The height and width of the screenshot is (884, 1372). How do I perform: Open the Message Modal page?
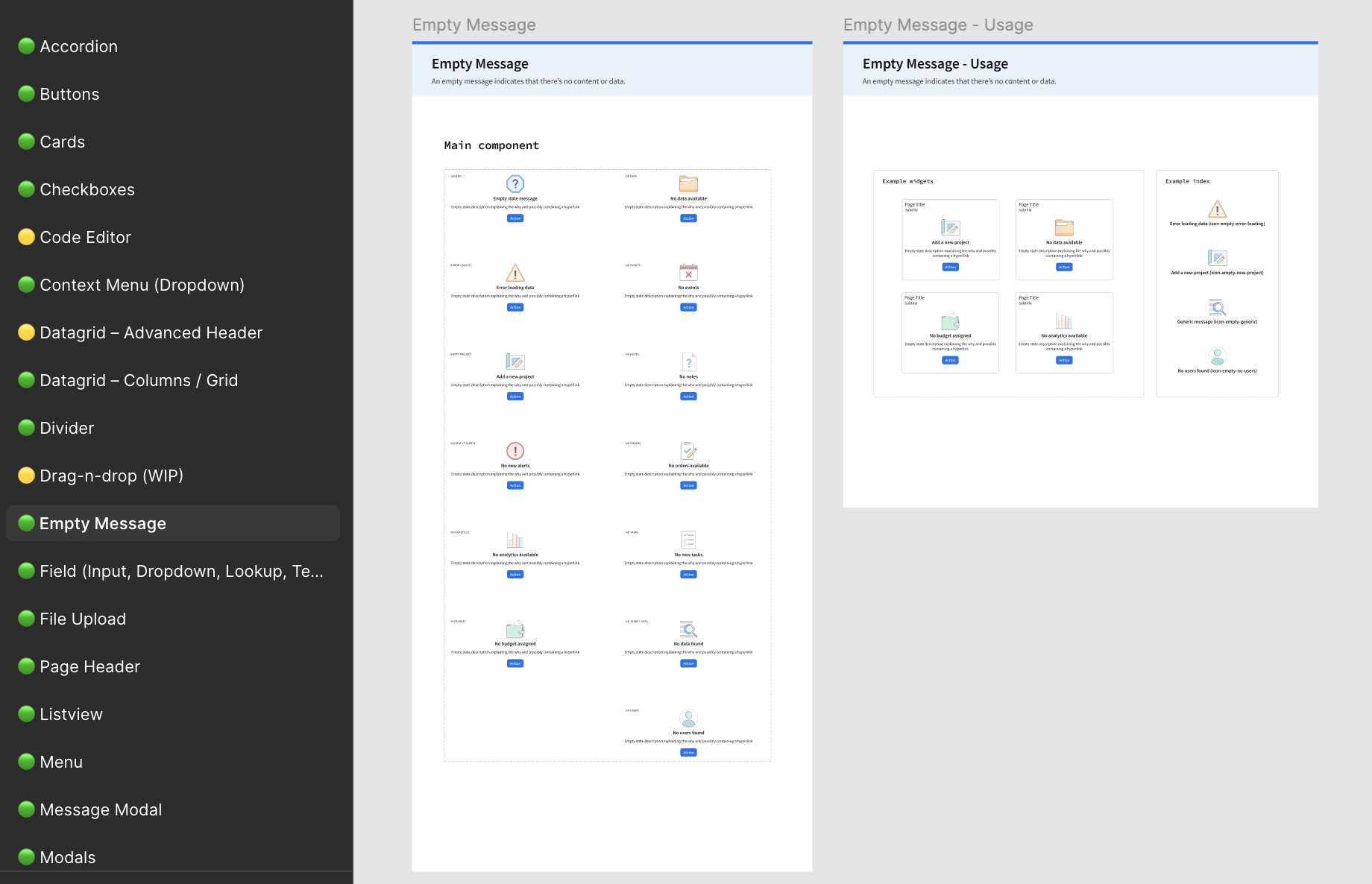(x=173, y=809)
